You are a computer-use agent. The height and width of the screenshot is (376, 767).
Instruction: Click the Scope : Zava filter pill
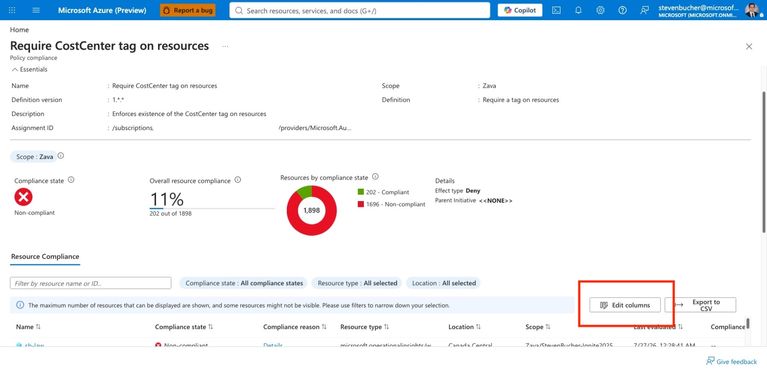pos(33,157)
